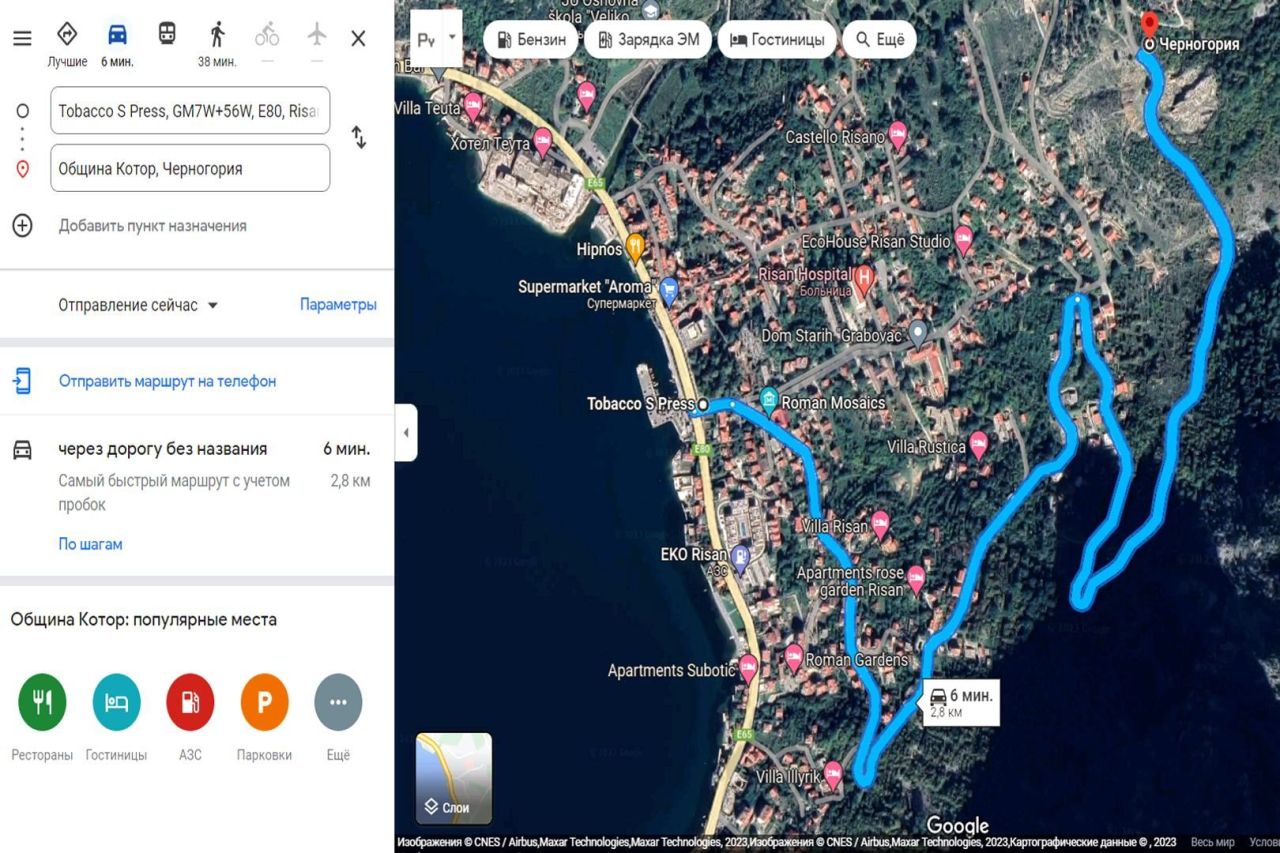The height and width of the screenshot is (853, 1280).
Task: Show gas stations via the Бензин chip
Action: point(529,39)
